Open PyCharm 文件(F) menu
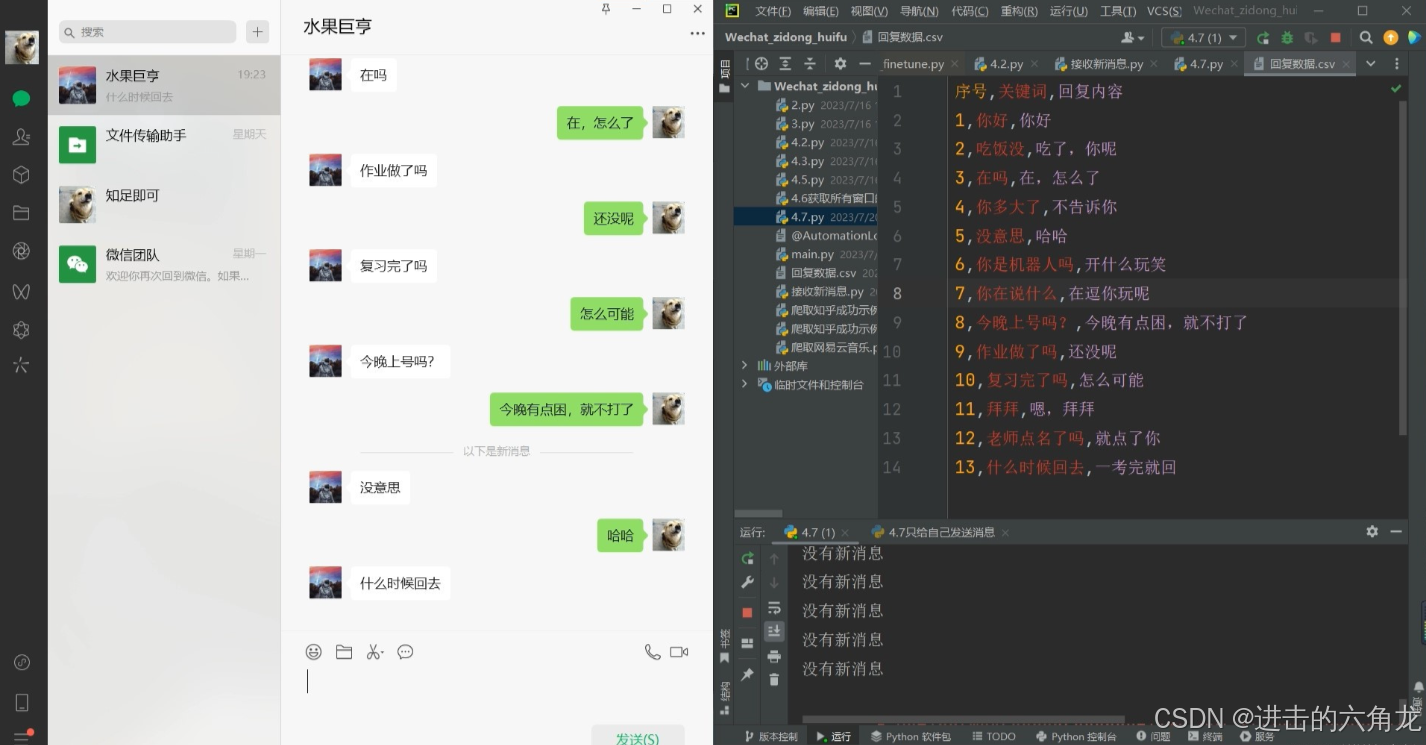The width and height of the screenshot is (1426, 745). [x=773, y=11]
